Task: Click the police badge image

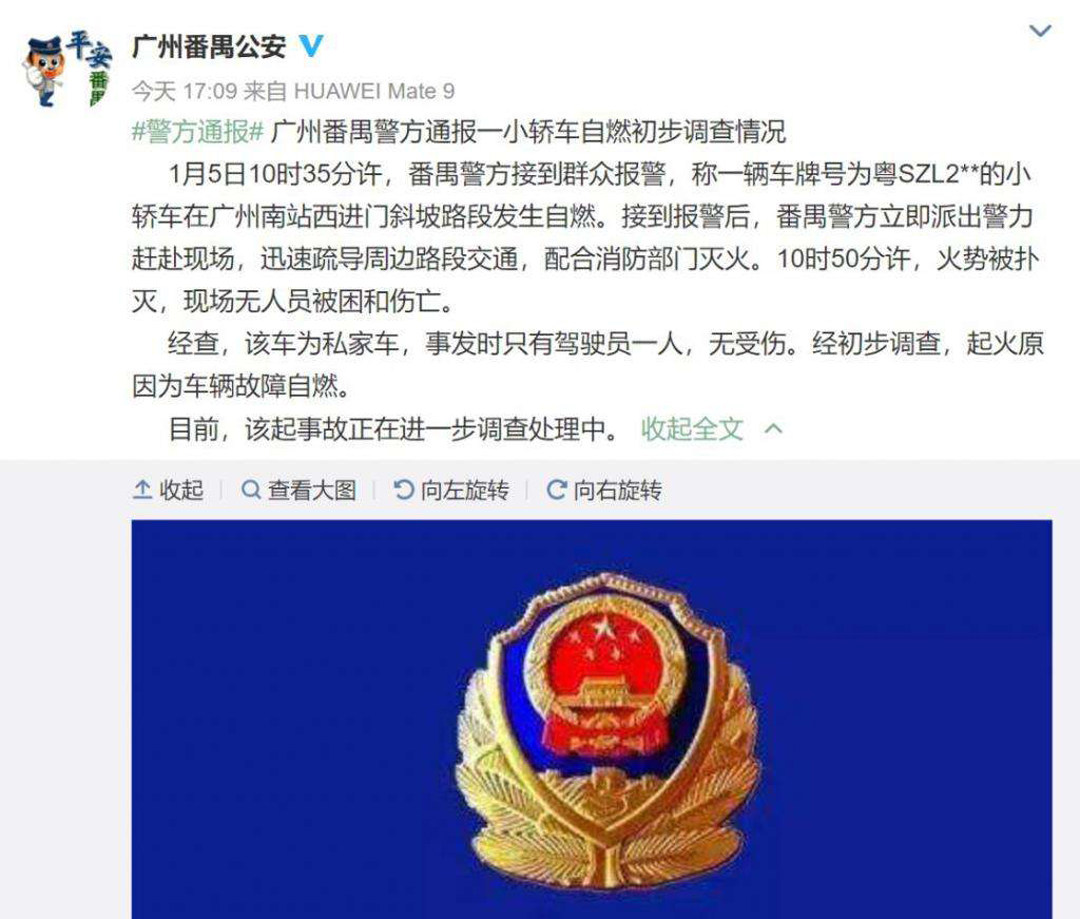Action: pyautogui.click(x=592, y=719)
